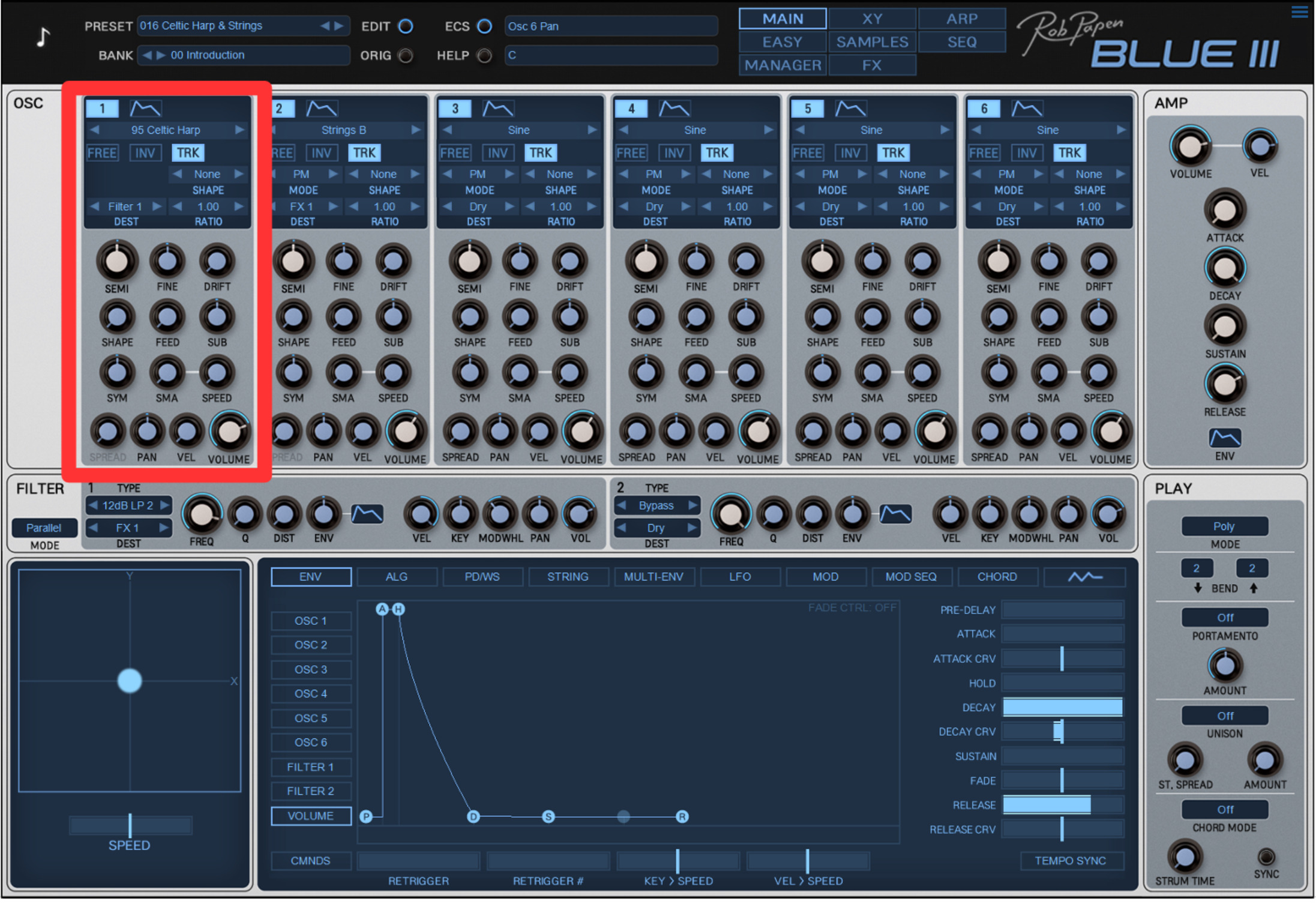Click the CMNDS button

(311, 861)
